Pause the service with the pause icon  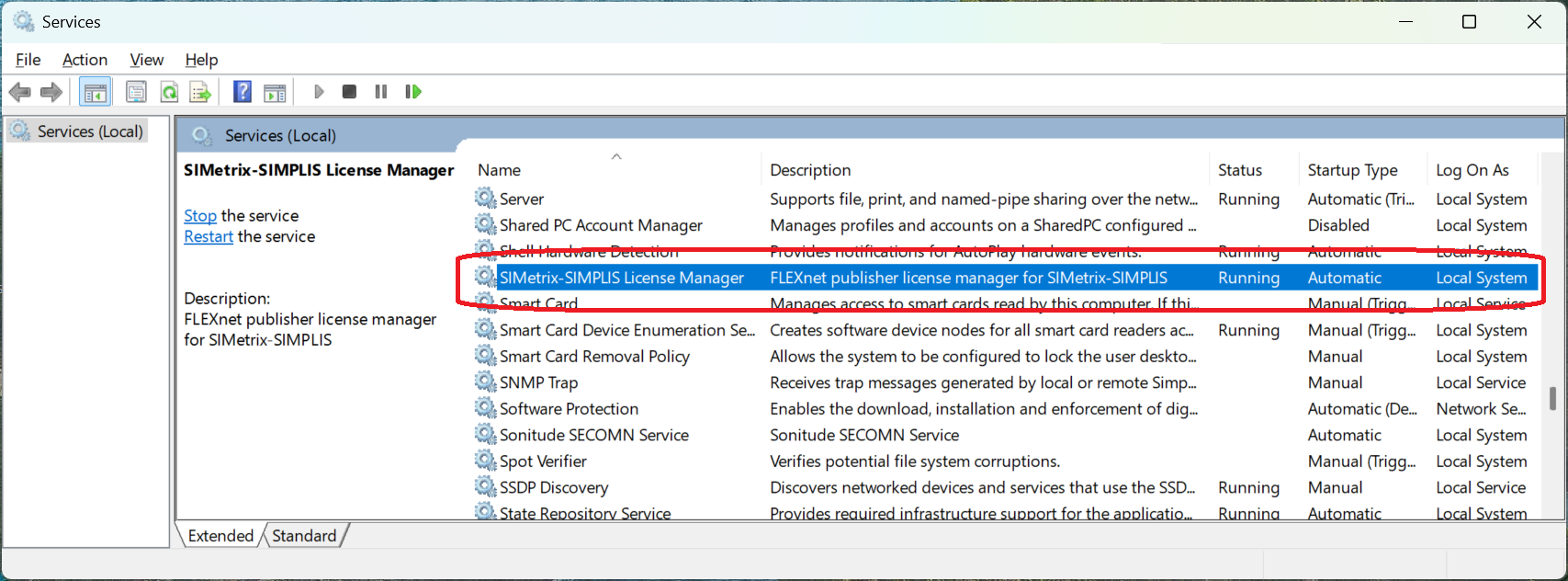pyautogui.click(x=381, y=92)
